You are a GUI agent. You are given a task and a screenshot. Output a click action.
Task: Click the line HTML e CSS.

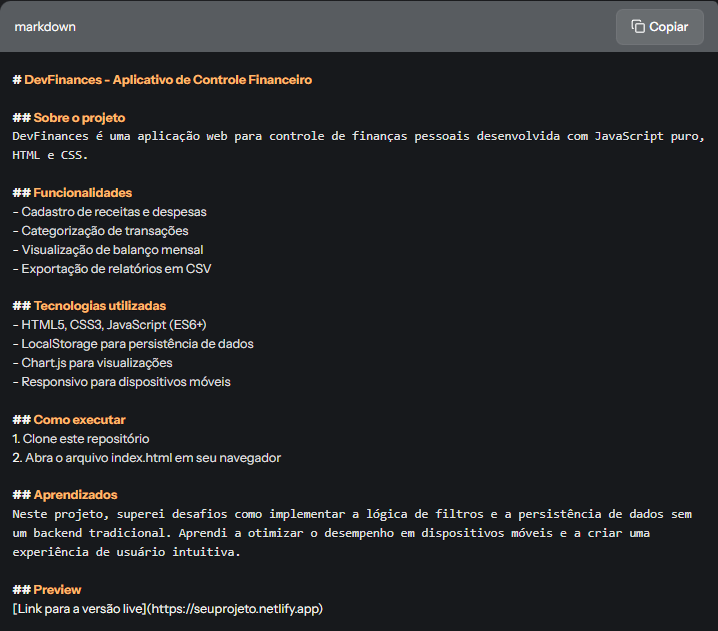coord(50,155)
